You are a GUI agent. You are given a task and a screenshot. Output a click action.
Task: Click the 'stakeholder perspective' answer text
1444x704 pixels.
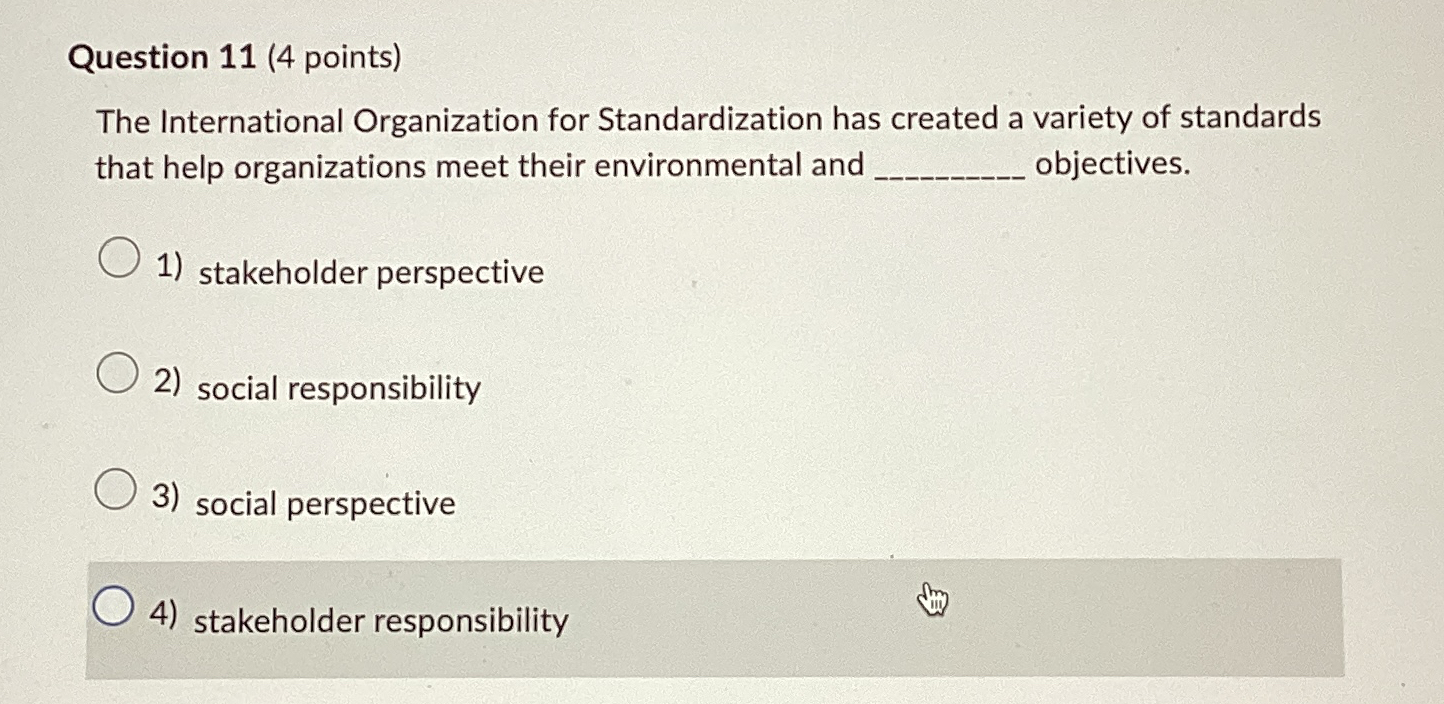370,272
